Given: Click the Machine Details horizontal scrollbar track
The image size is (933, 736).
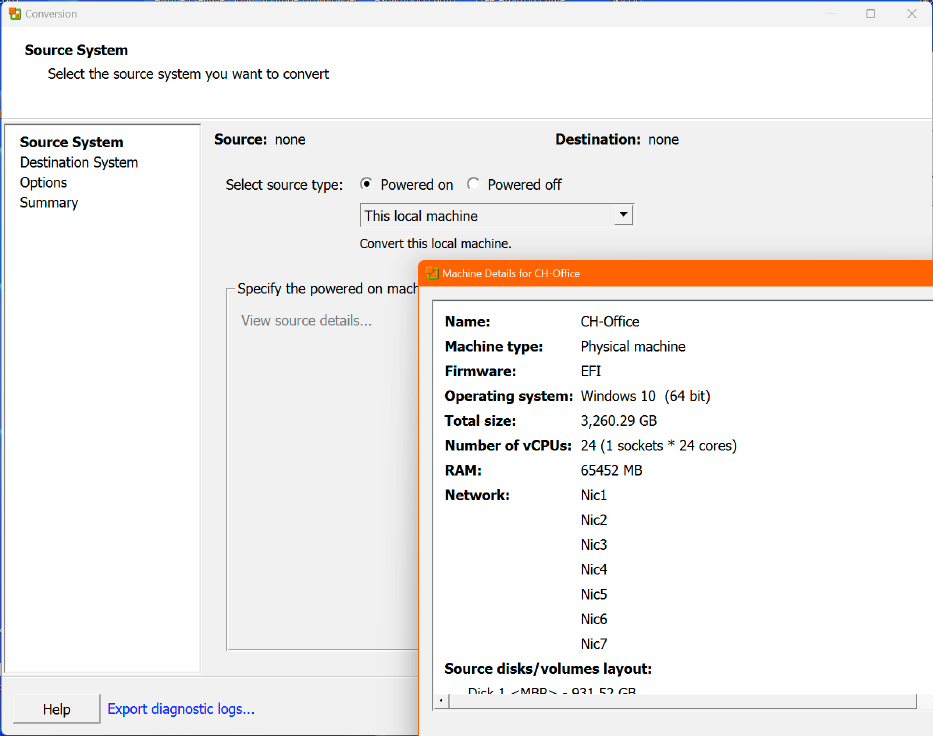Looking at the screenshot, I should 682,701.
